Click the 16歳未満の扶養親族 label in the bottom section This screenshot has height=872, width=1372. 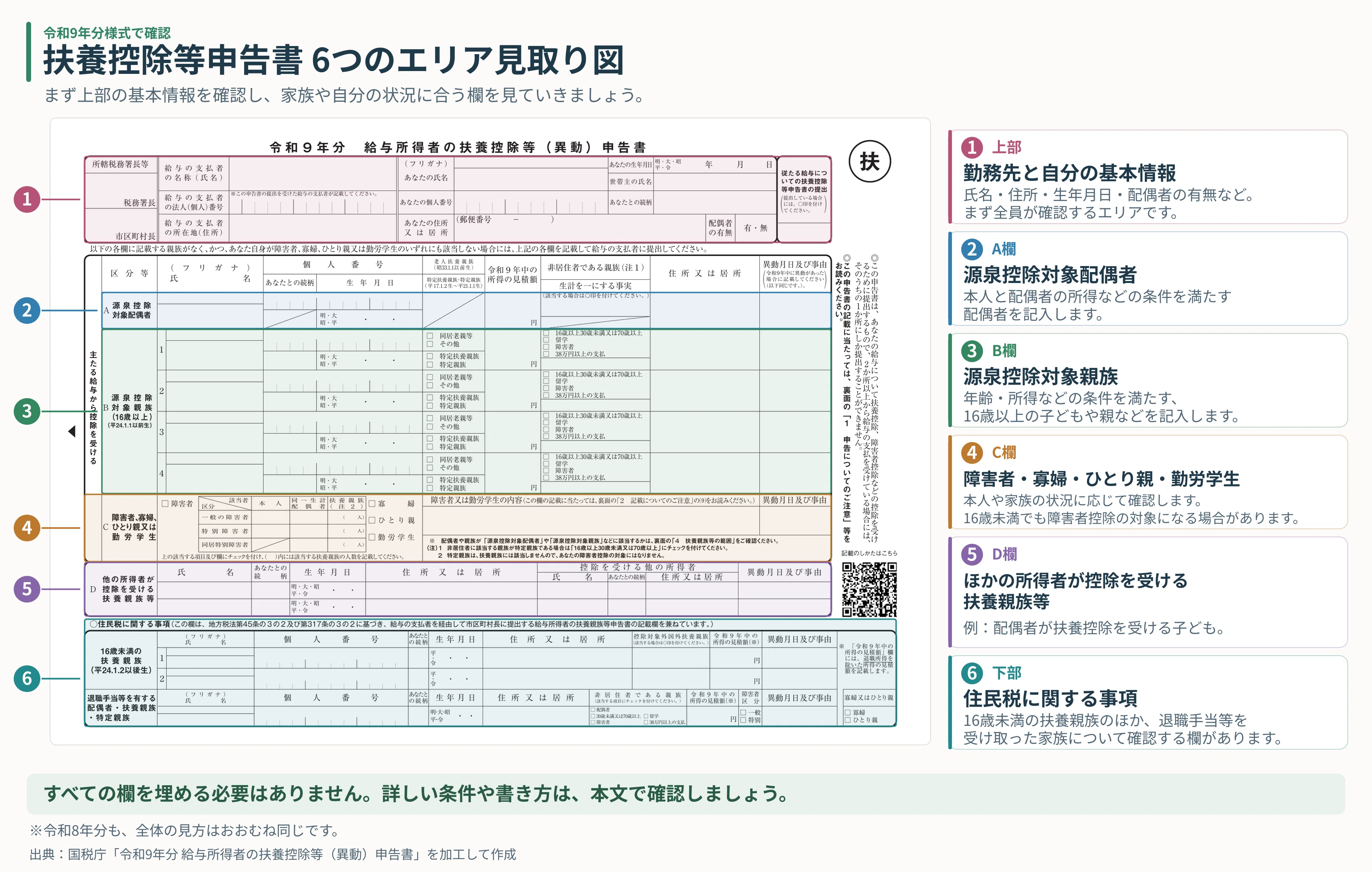(121, 660)
